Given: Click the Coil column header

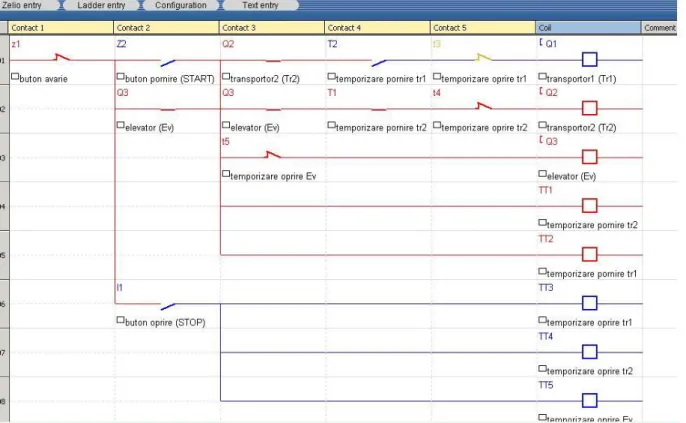Looking at the screenshot, I should (x=588, y=28).
